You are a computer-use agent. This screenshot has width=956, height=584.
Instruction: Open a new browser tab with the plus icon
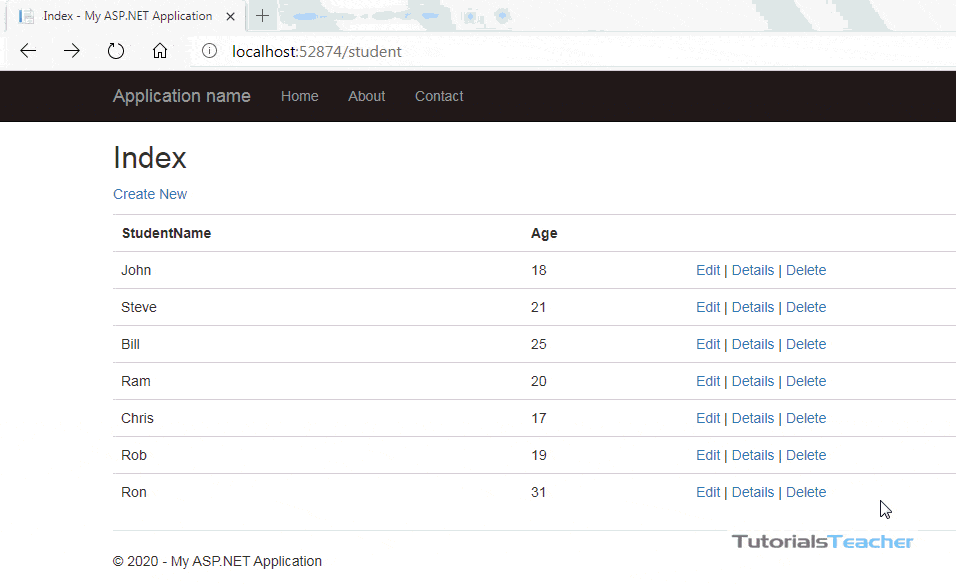click(262, 15)
